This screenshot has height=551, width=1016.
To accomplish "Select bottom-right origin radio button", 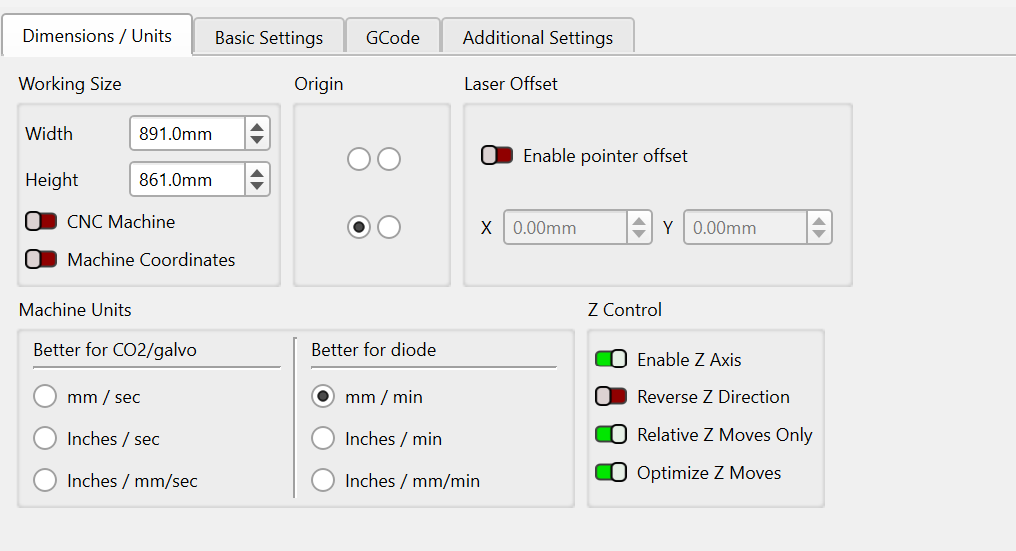I will click(x=389, y=228).
